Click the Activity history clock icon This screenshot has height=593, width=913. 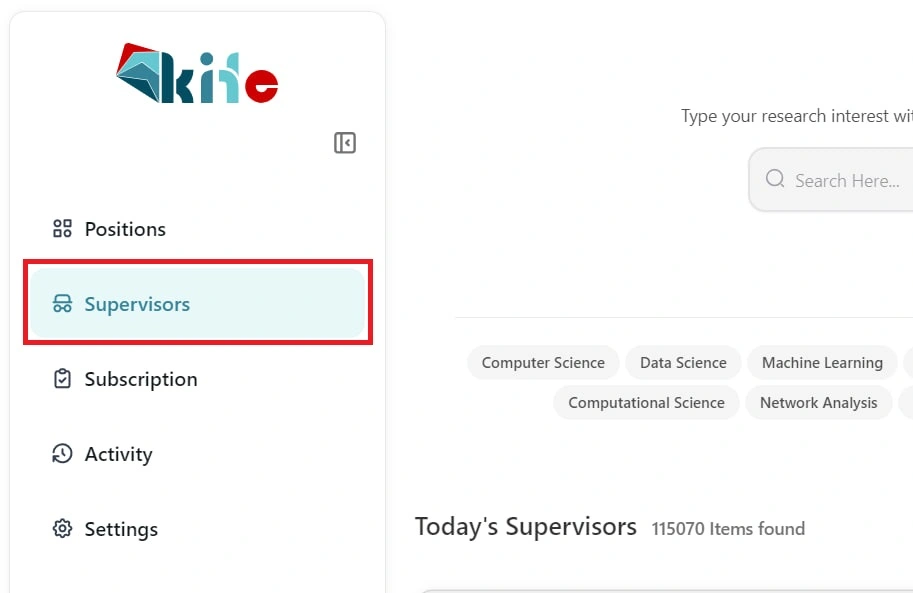(62, 454)
